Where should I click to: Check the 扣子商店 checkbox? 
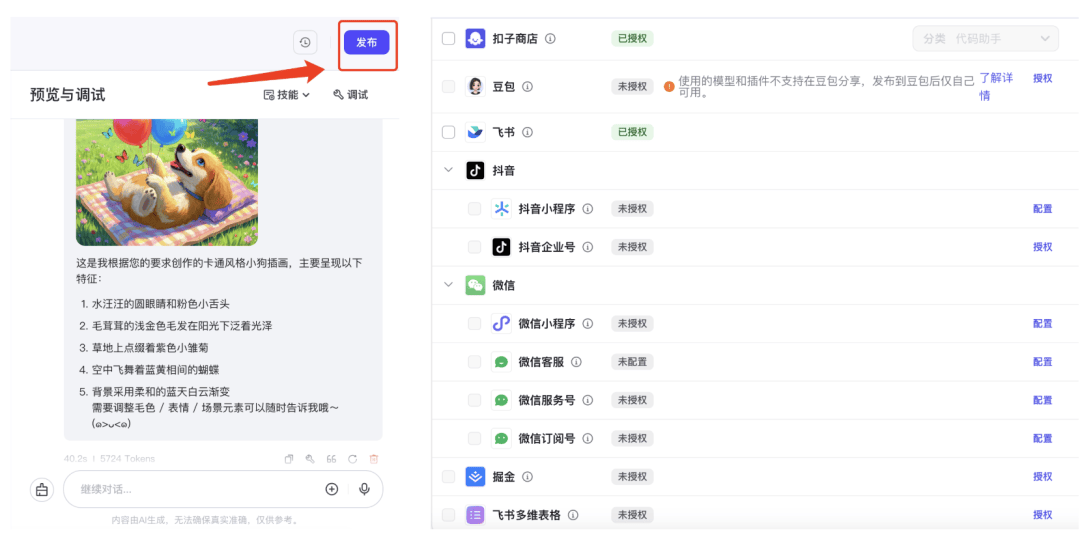(448, 39)
